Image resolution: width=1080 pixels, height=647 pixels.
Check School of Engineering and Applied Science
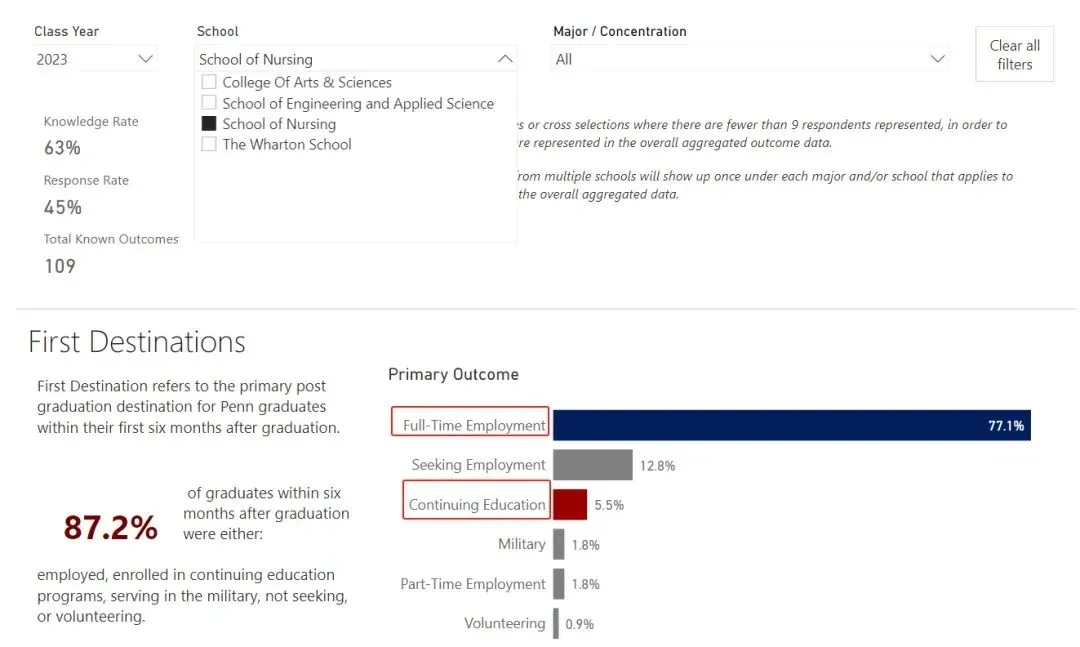[x=209, y=103]
